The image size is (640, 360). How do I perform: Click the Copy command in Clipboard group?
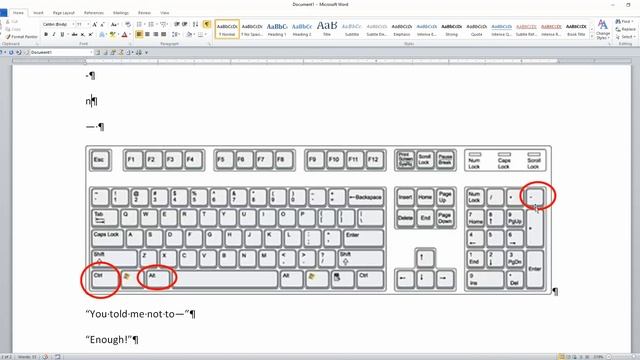[13, 29]
